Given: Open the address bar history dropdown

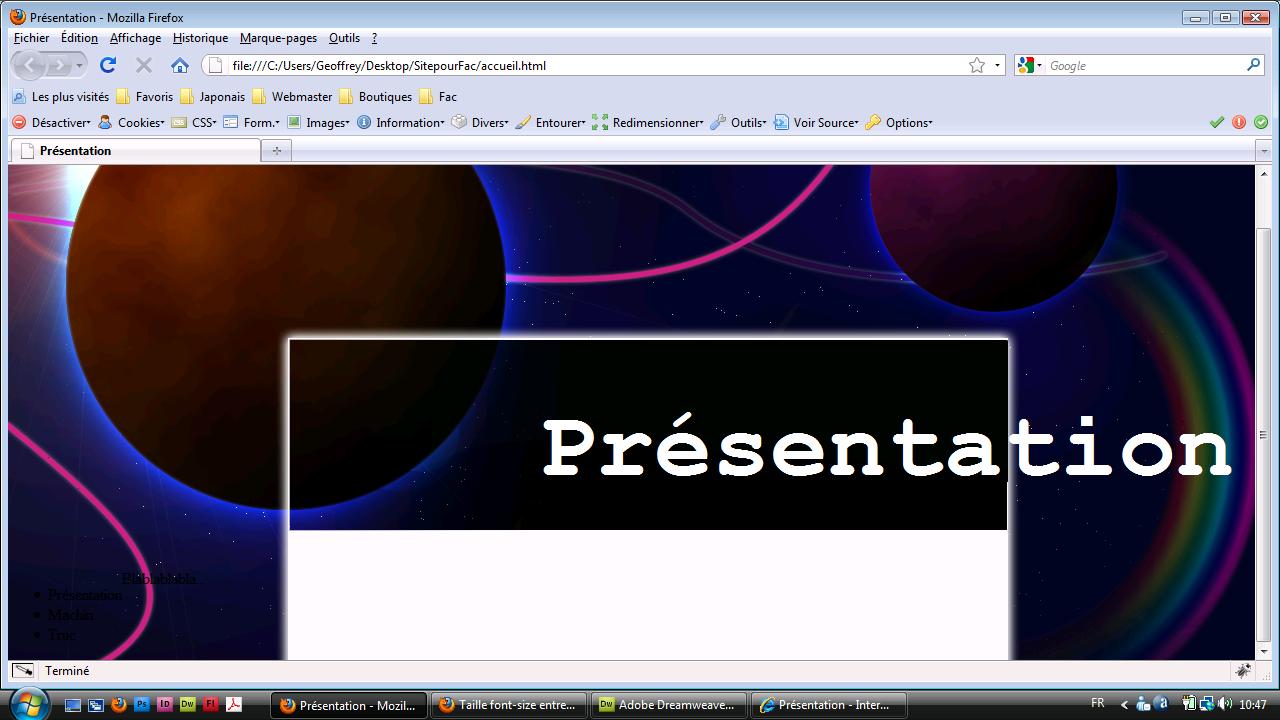Looking at the screenshot, I should coord(997,66).
